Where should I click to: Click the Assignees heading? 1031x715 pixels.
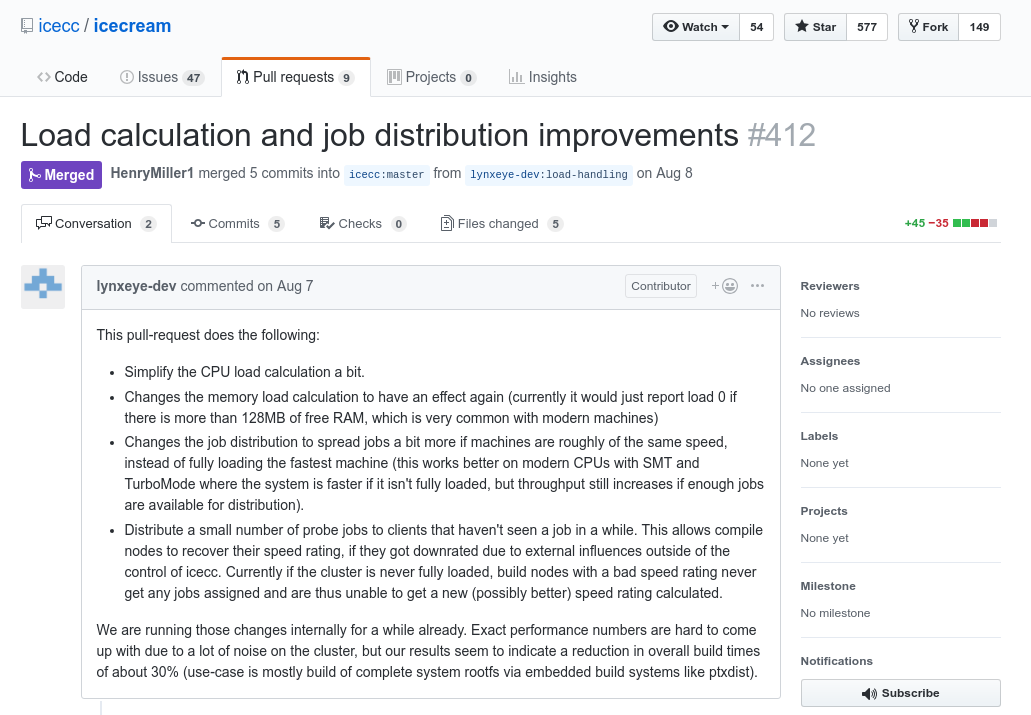[830, 361]
